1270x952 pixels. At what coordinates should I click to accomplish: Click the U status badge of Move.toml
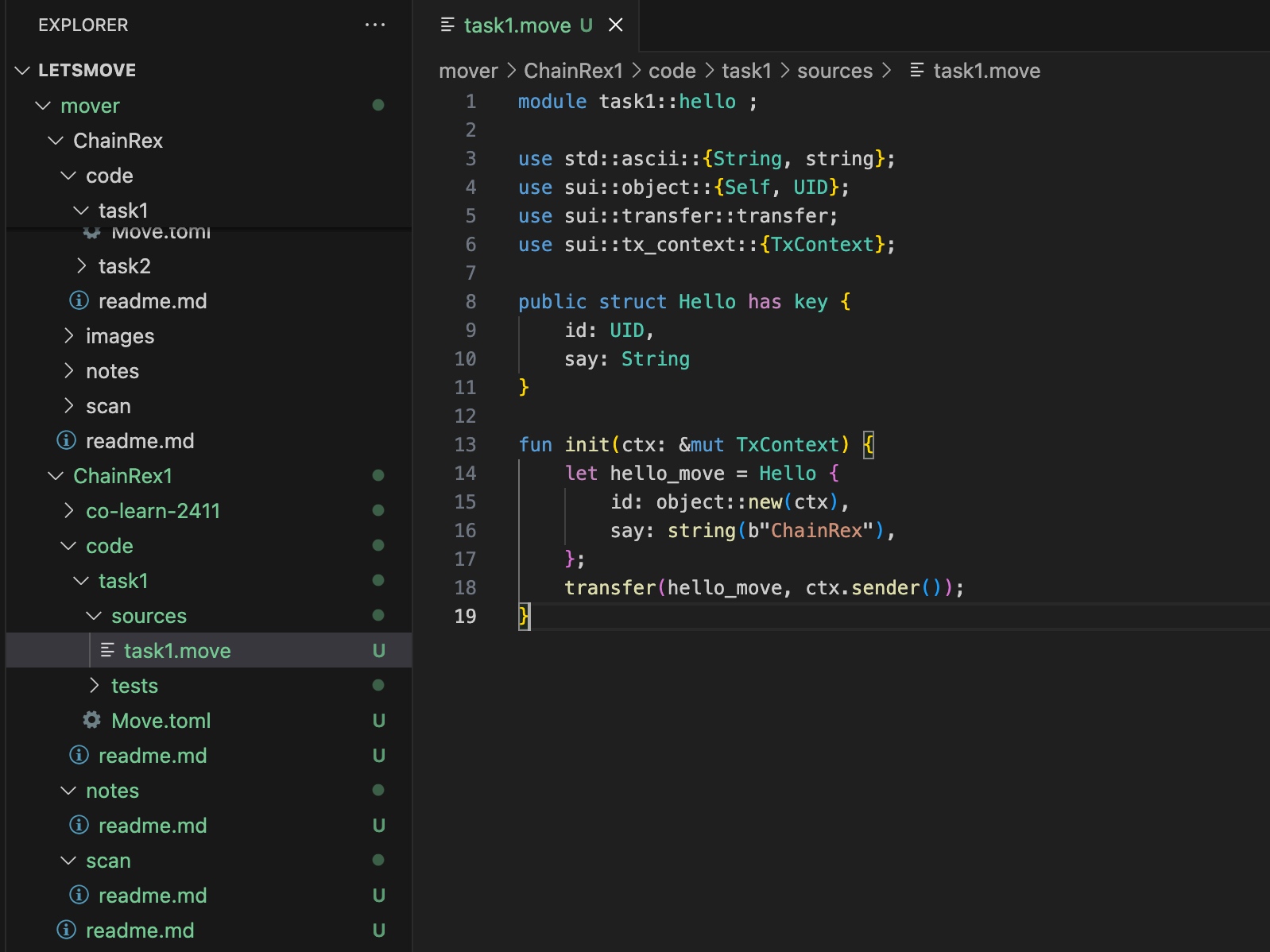tap(379, 721)
